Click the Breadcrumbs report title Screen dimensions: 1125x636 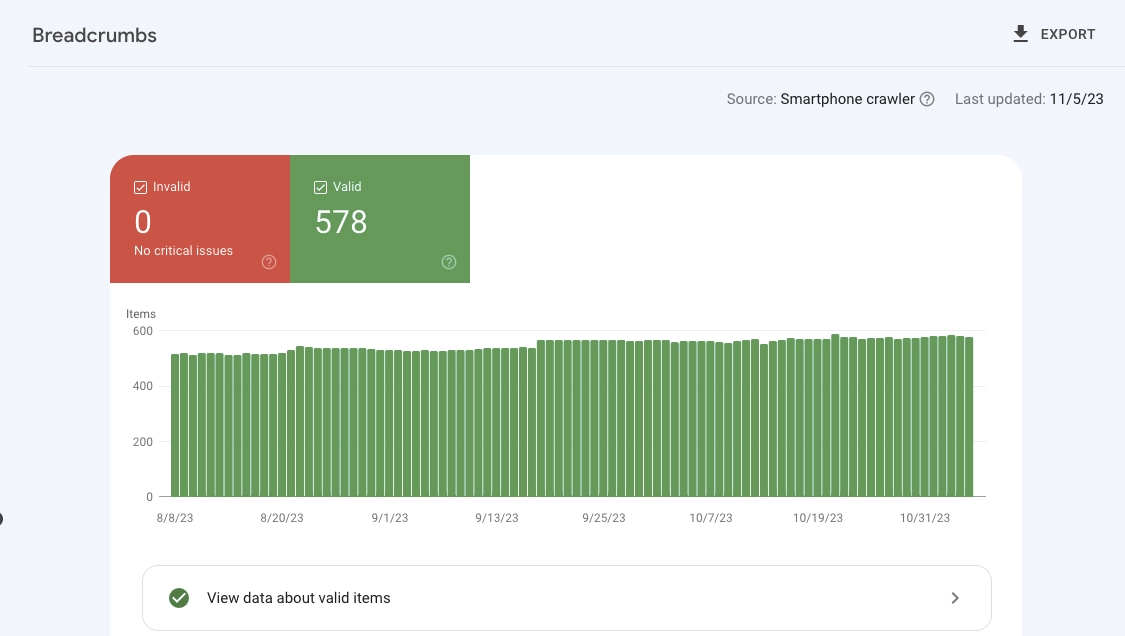tap(94, 35)
